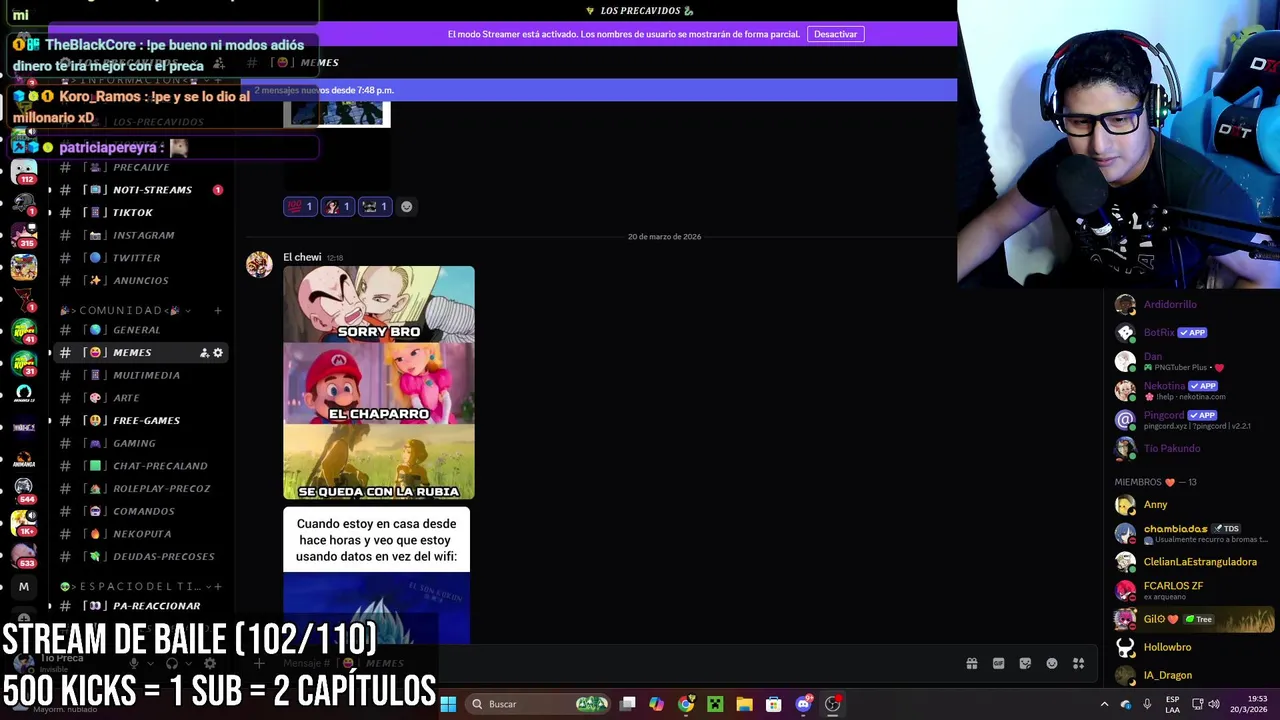Open Task View in the taskbar

coord(627,704)
